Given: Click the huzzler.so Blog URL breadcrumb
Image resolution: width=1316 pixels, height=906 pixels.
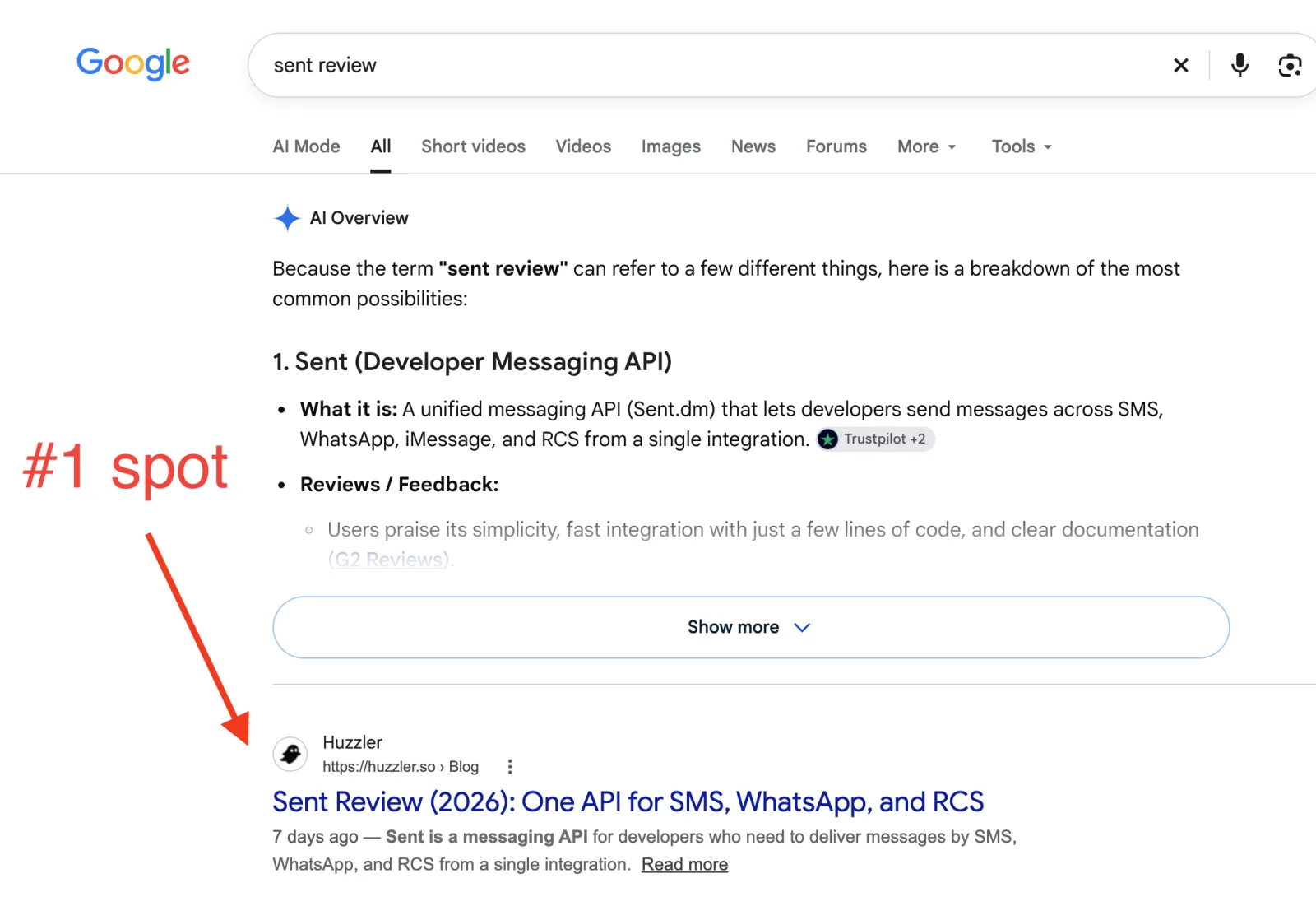Looking at the screenshot, I should 401,767.
